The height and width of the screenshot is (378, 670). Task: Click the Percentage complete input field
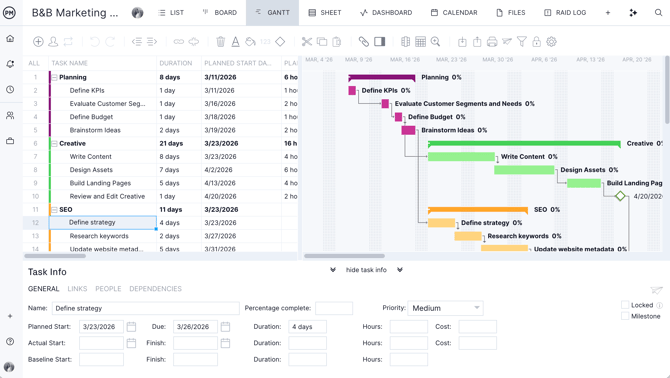coord(334,308)
